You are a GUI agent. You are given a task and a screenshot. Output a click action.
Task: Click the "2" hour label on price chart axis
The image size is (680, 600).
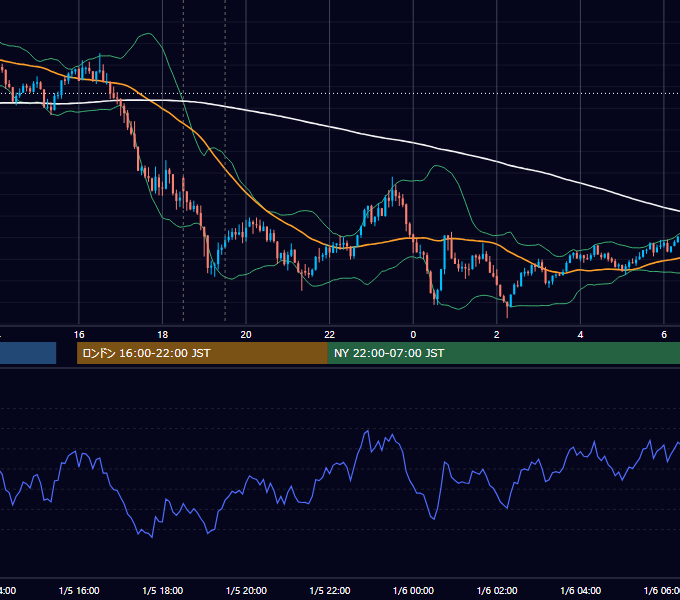[x=497, y=335]
